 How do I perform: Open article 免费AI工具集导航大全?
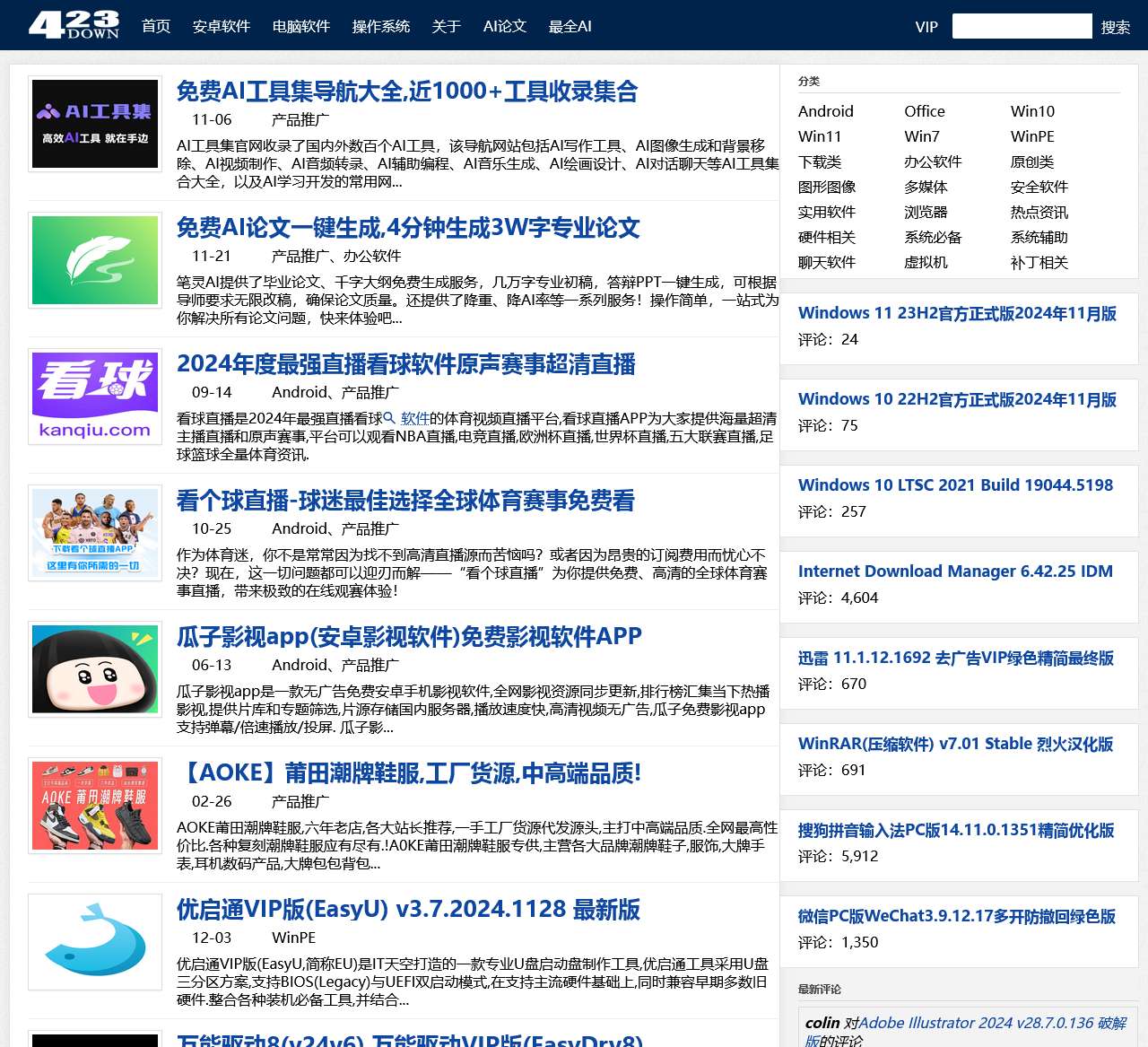click(x=407, y=92)
